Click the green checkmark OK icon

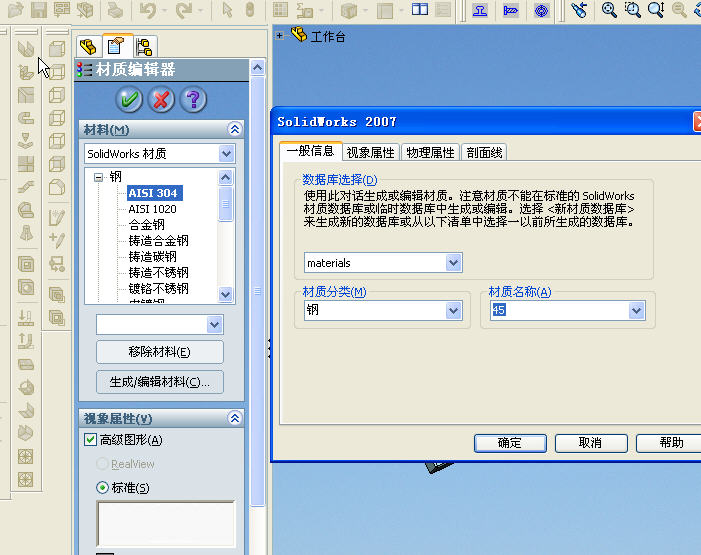(x=129, y=99)
